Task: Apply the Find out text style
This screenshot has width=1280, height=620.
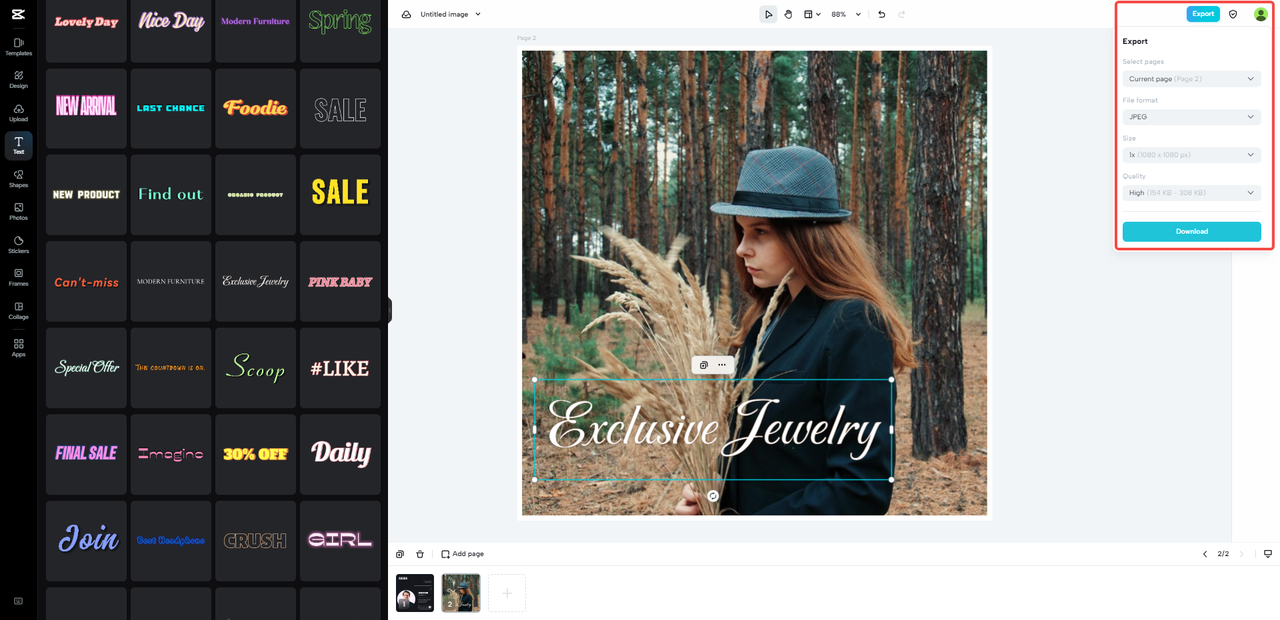Action: coord(171,194)
